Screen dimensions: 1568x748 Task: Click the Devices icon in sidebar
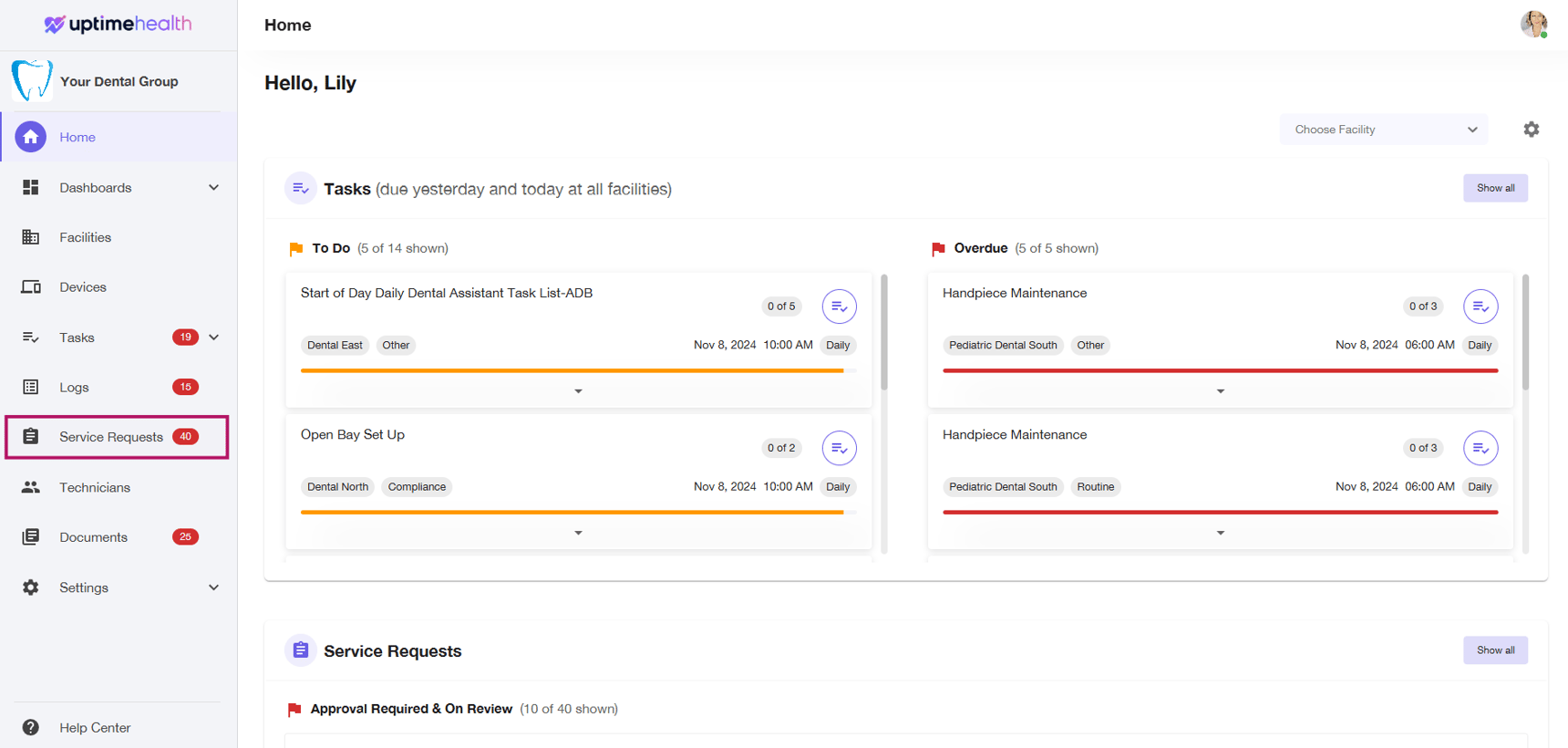[30, 287]
